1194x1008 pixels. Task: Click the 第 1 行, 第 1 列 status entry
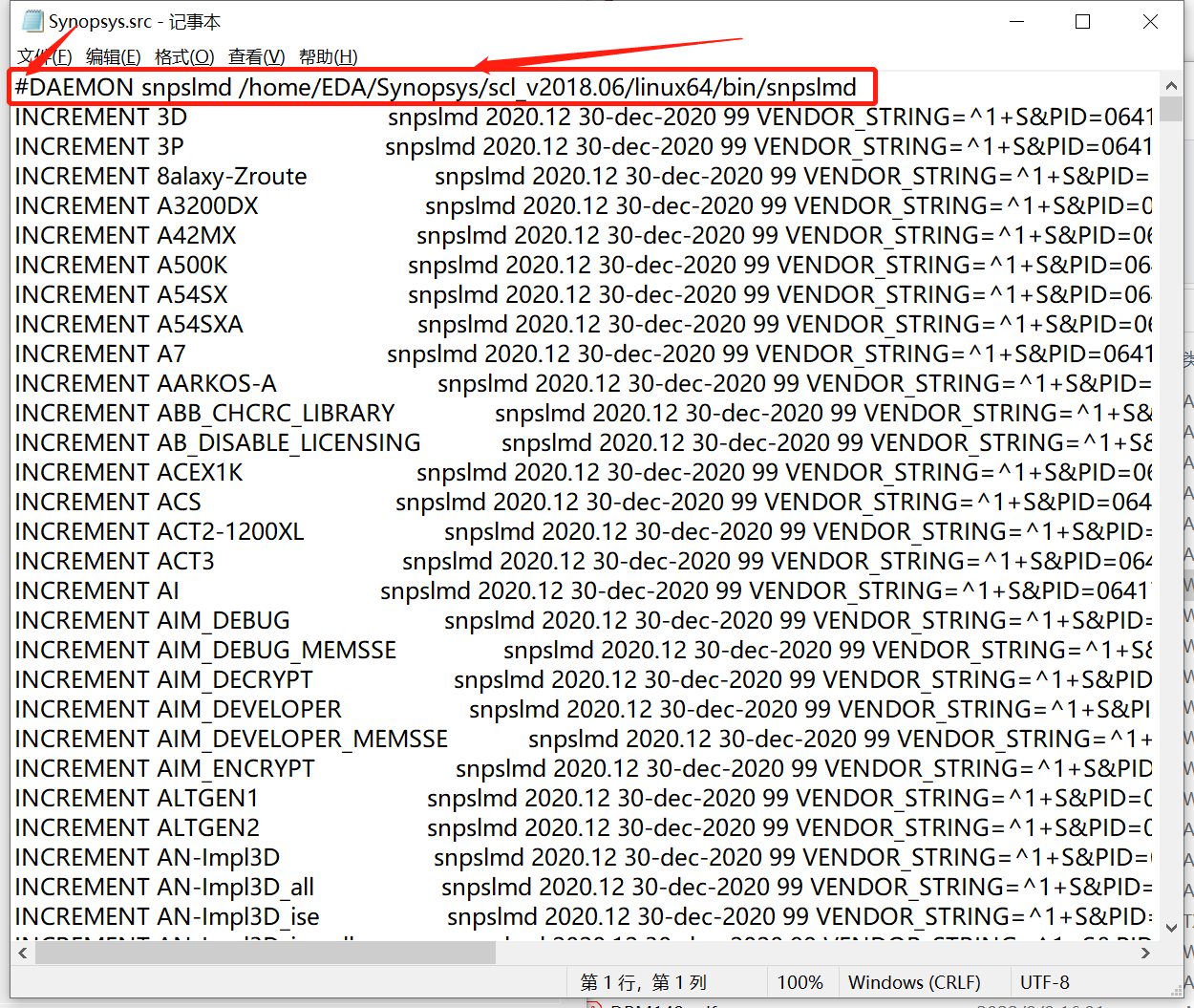(x=643, y=982)
